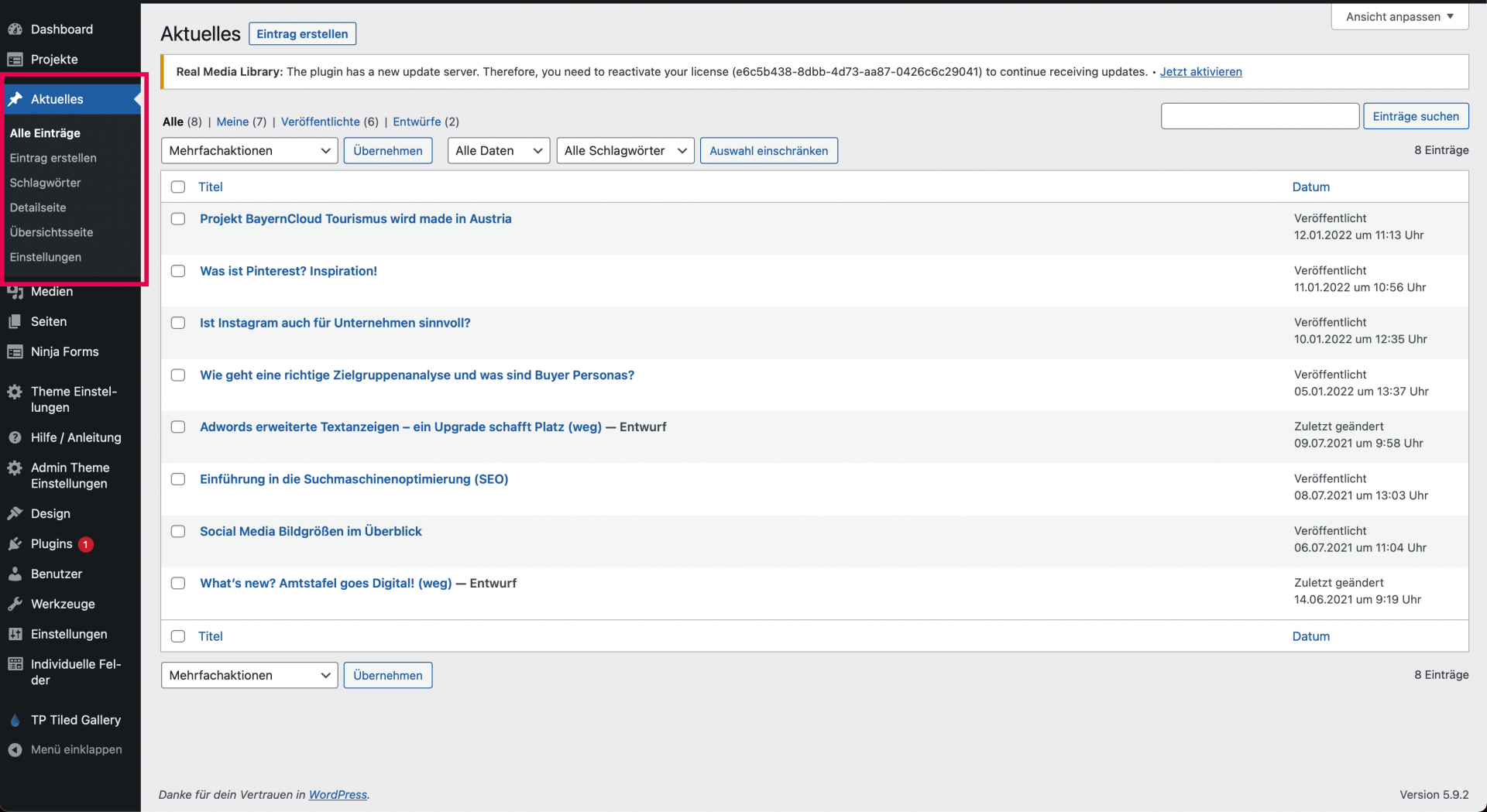1487x812 pixels.
Task: Click the Medien media icon
Action: [x=15, y=292]
